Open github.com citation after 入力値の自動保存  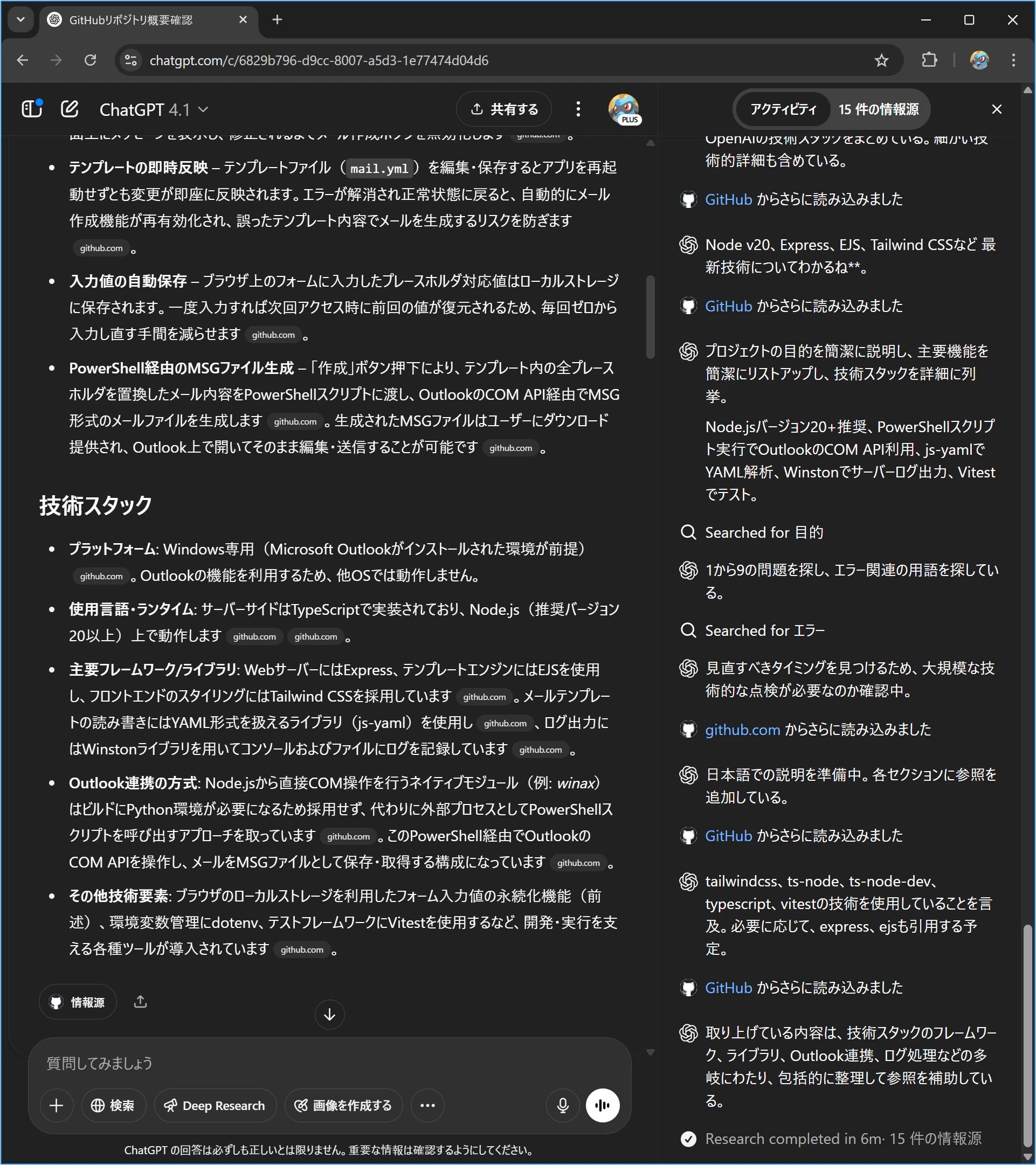[273, 335]
